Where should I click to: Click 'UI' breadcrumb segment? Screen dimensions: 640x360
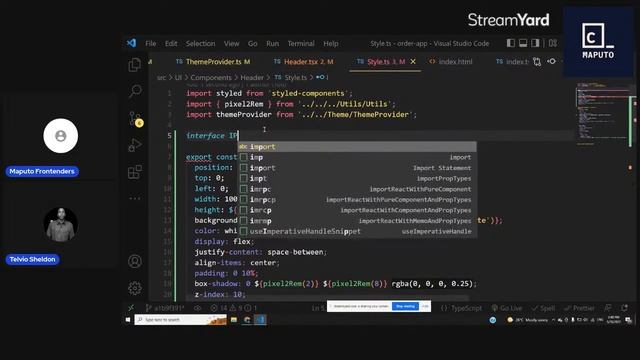178,77
